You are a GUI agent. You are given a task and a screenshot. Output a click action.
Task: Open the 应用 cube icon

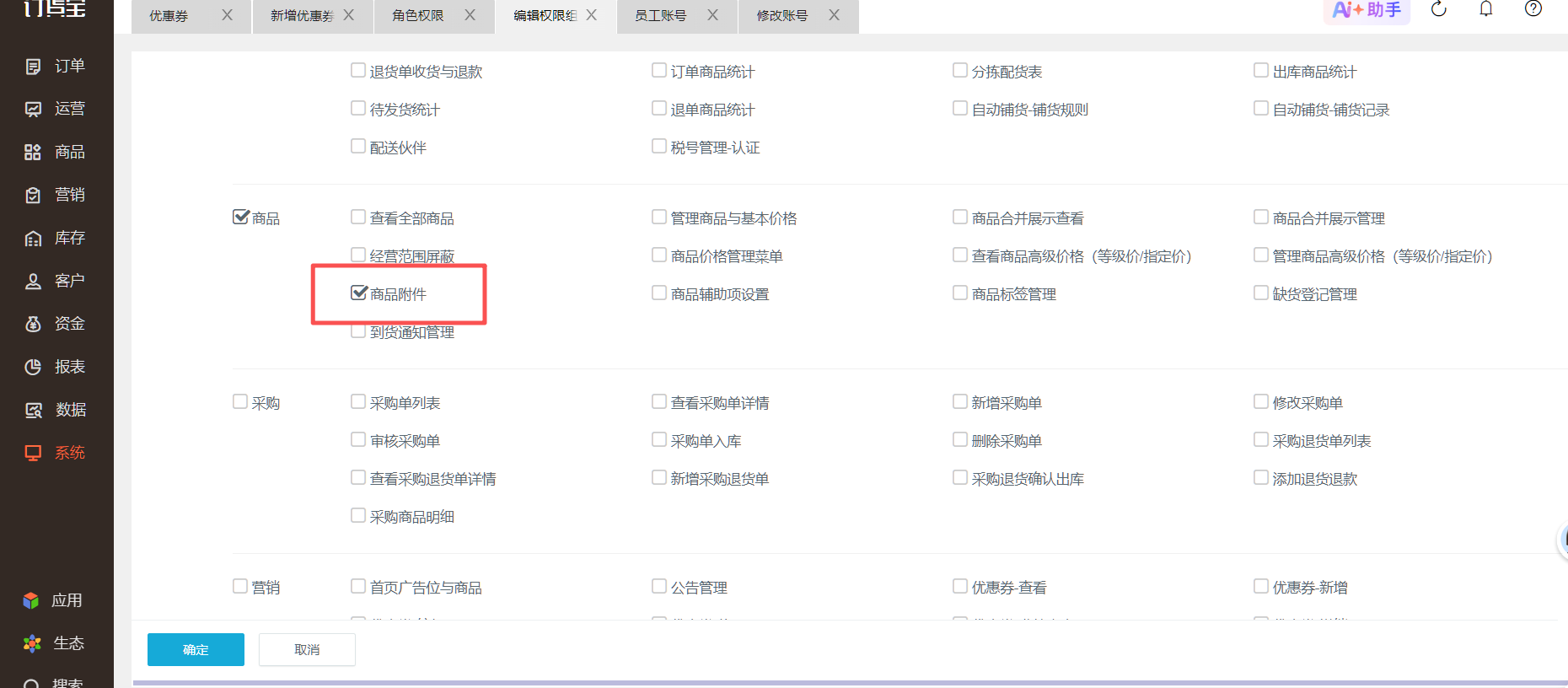click(31, 600)
